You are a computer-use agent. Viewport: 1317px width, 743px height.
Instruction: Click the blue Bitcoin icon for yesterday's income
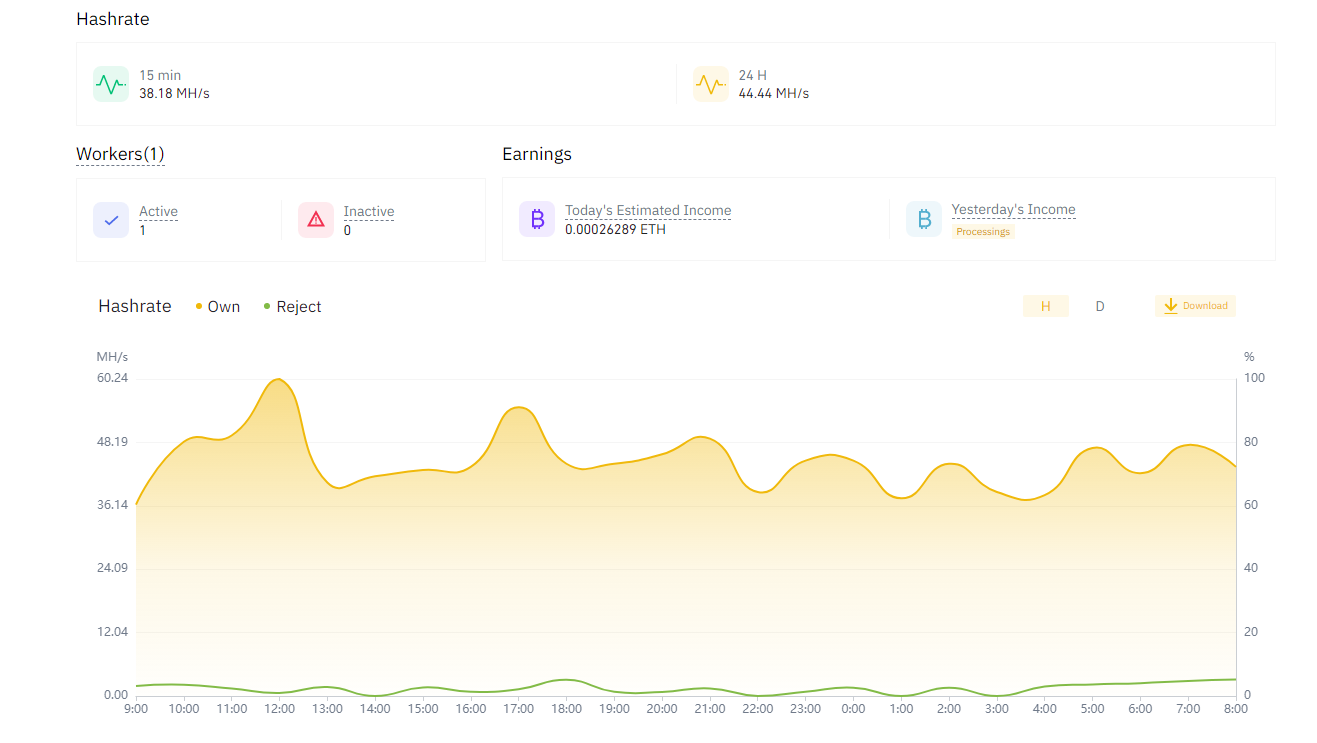click(924, 219)
